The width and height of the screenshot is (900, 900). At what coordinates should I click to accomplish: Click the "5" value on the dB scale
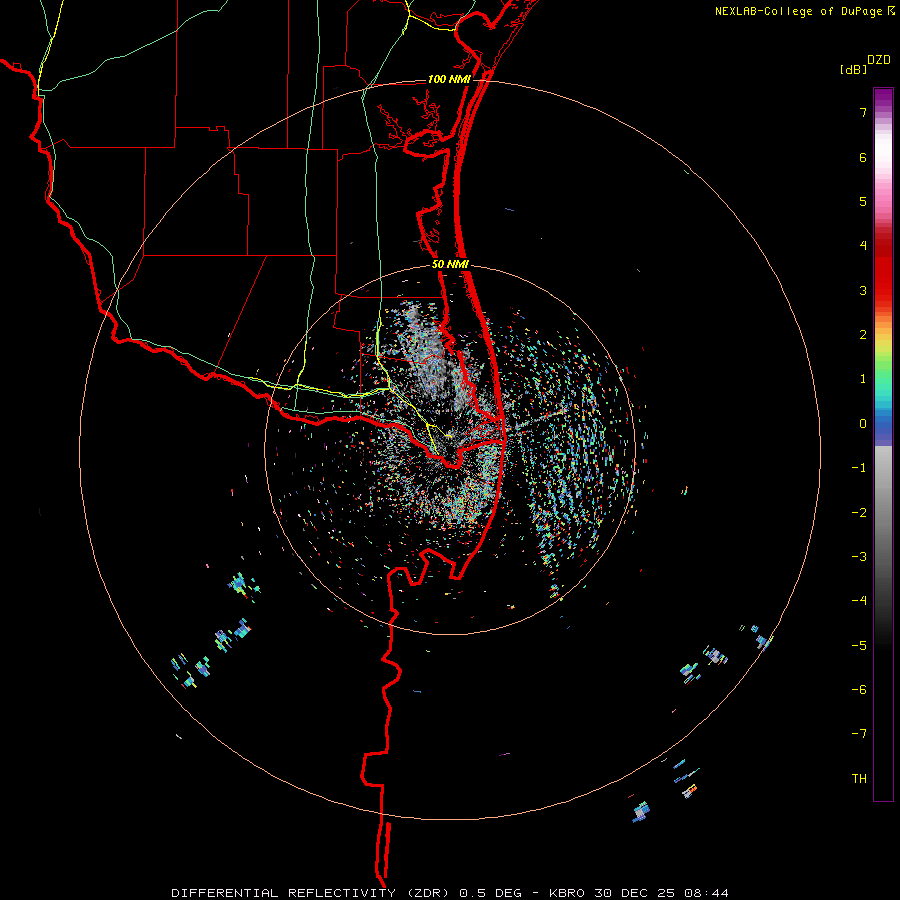[863, 201]
